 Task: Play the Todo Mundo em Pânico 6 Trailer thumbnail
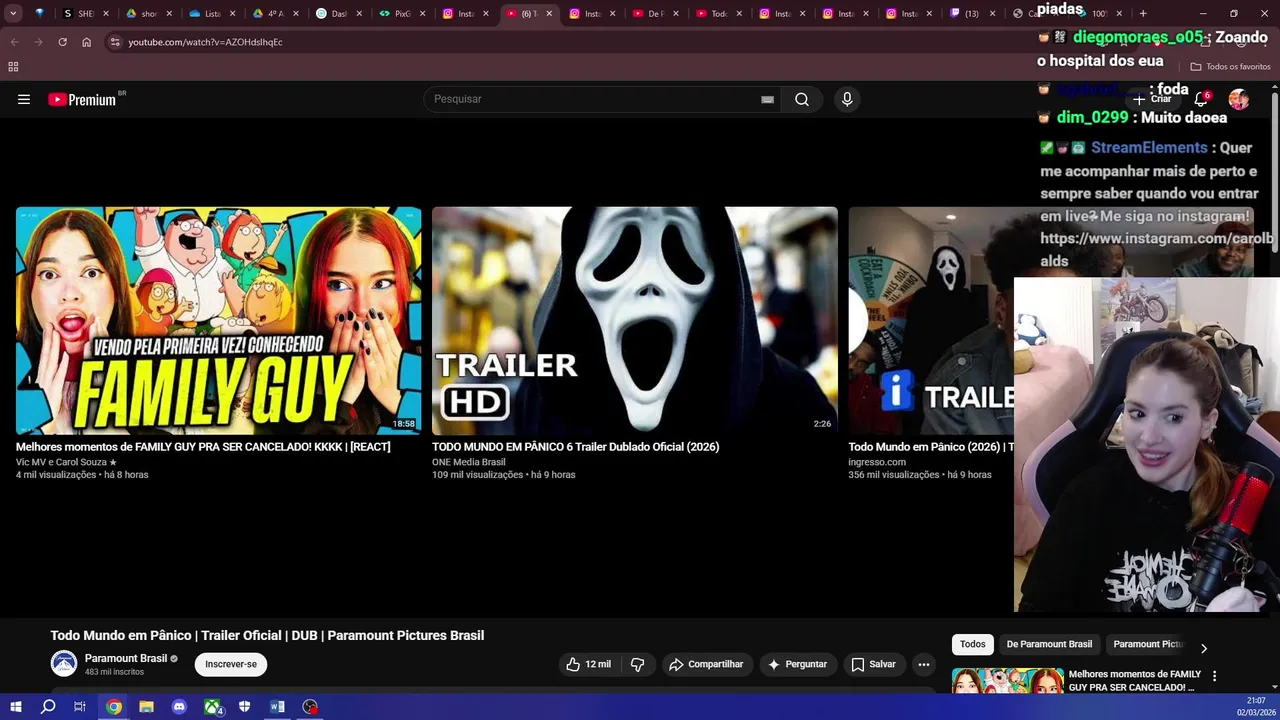634,320
